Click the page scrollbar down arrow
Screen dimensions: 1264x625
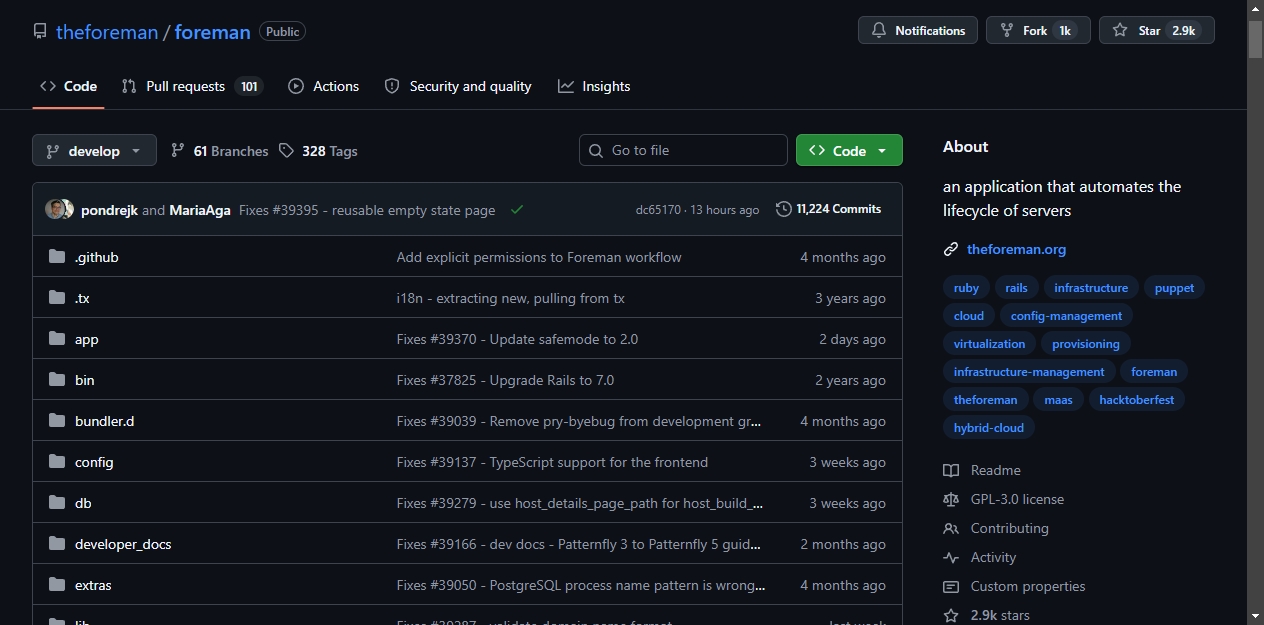click(1256, 616)
